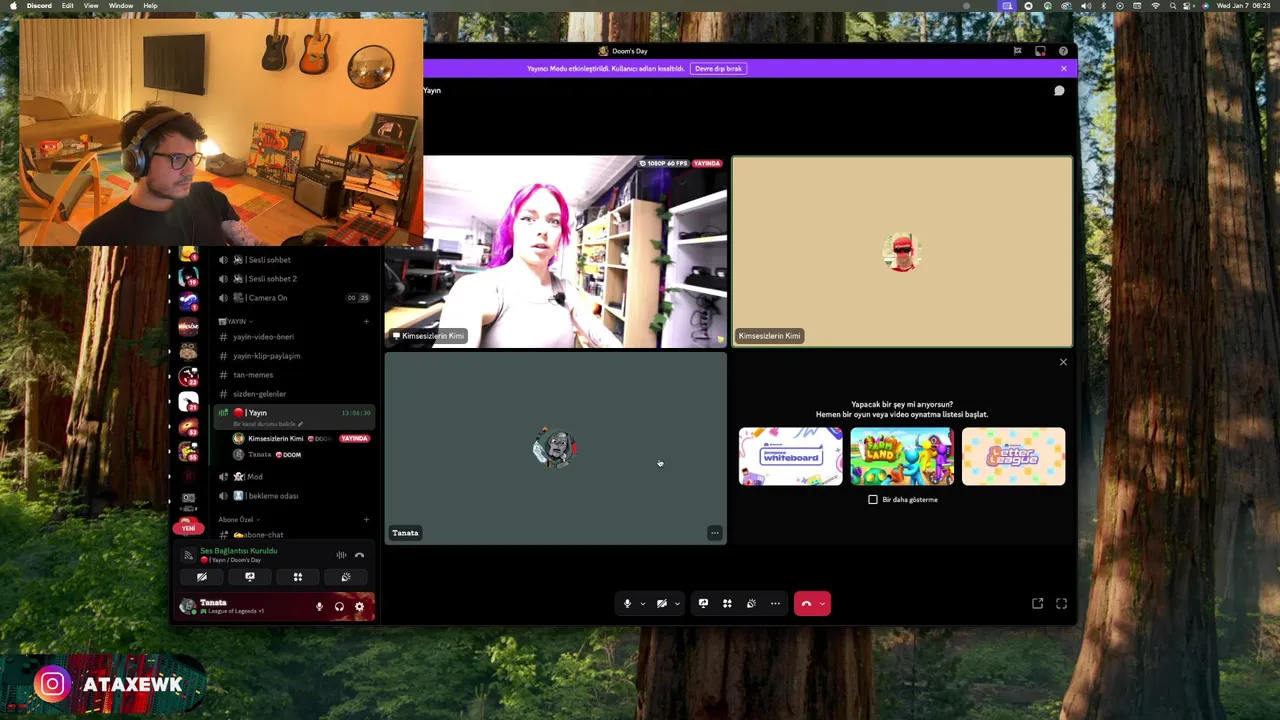The image size is (1280, 720).
Task: Disconnect using the red hang-up button
Action: (806, 604)
